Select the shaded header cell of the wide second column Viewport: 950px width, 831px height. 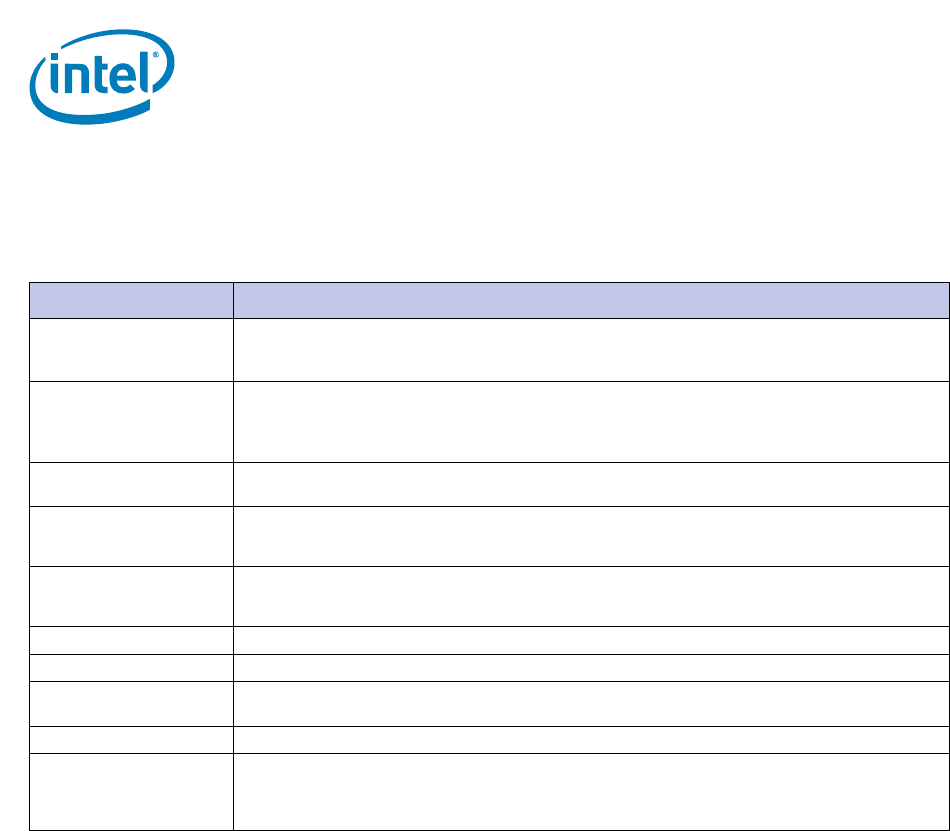tap(590, 300)
